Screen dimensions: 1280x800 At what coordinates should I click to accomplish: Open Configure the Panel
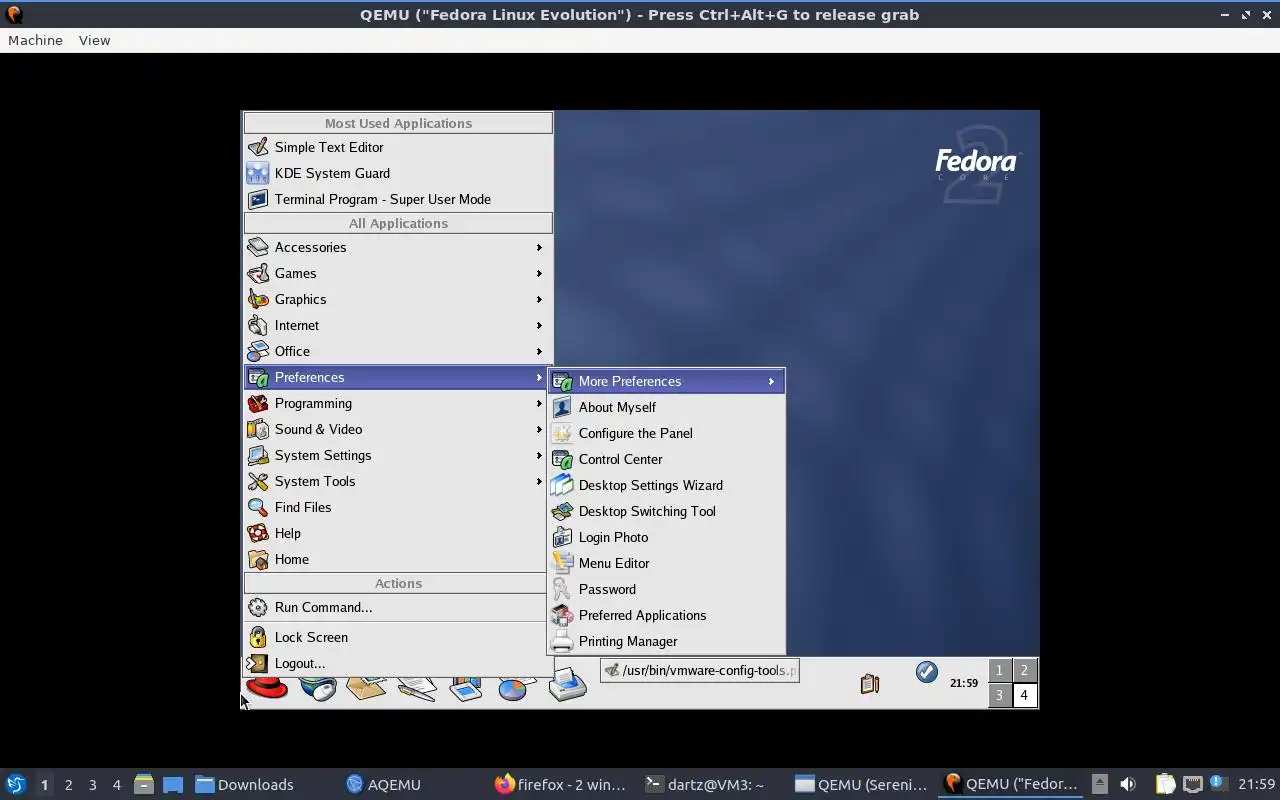(x=667, y=433)
